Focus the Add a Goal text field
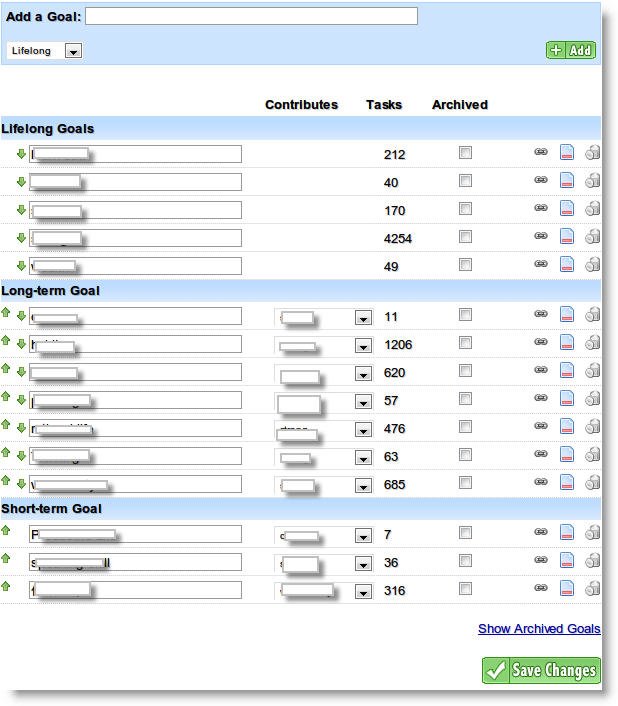This screenshot has width=618, height=706. coord(251,16)
